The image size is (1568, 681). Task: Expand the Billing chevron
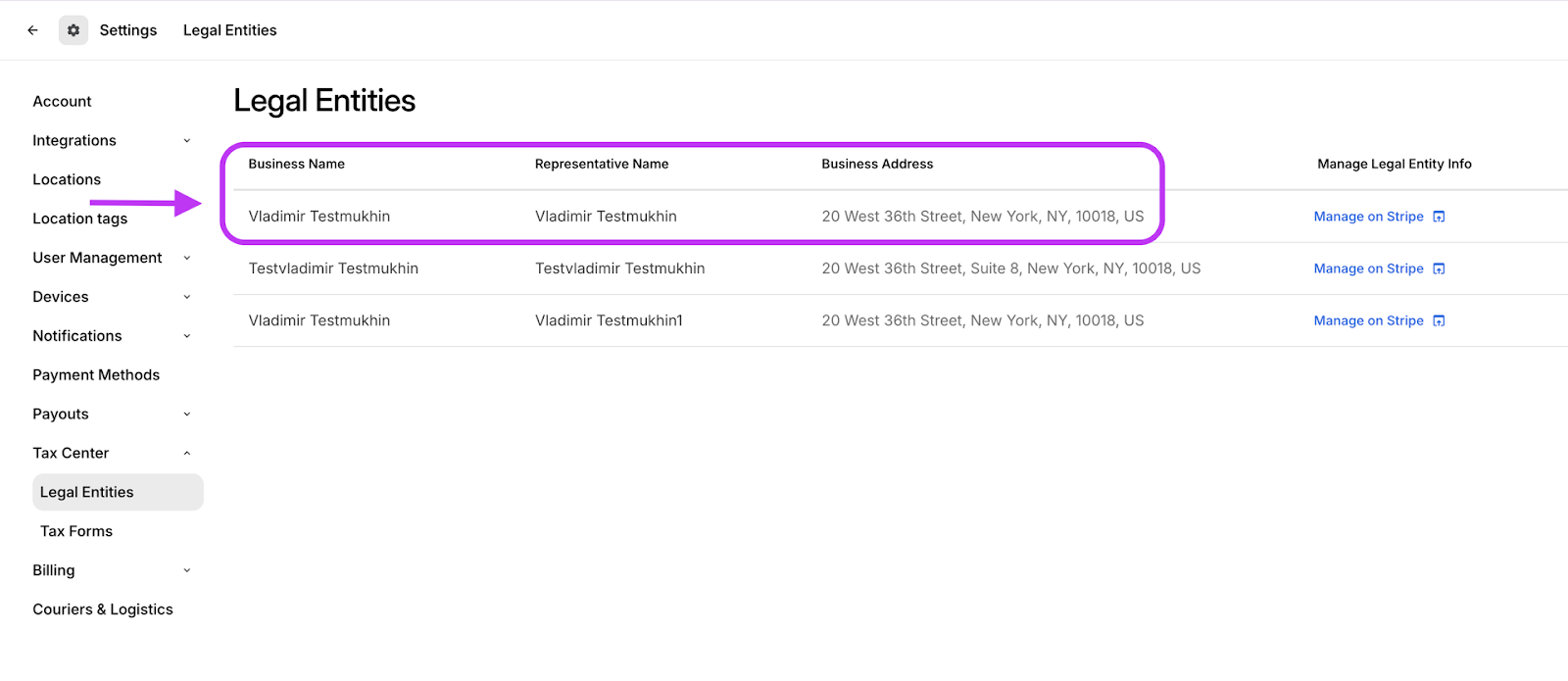[187, 570]
